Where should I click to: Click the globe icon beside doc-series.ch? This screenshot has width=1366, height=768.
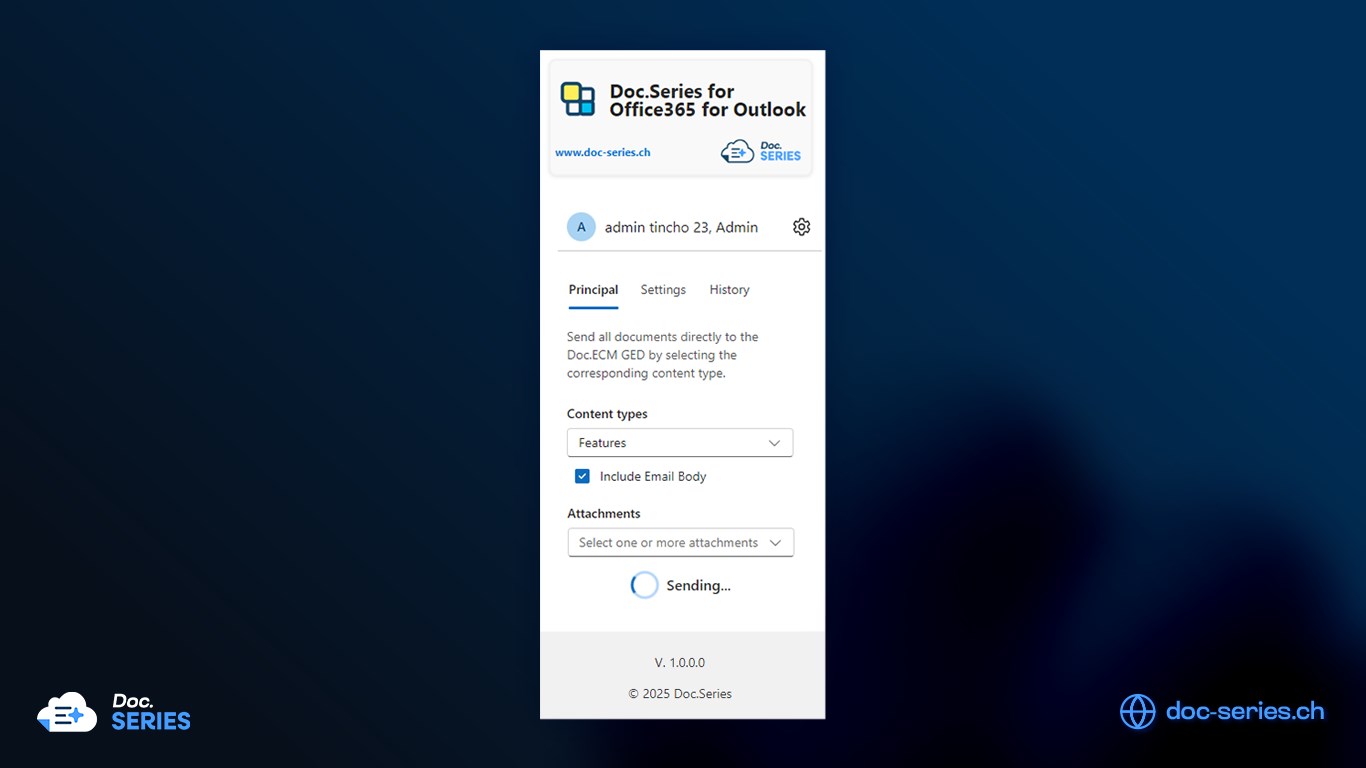(x=1137, y=711)
